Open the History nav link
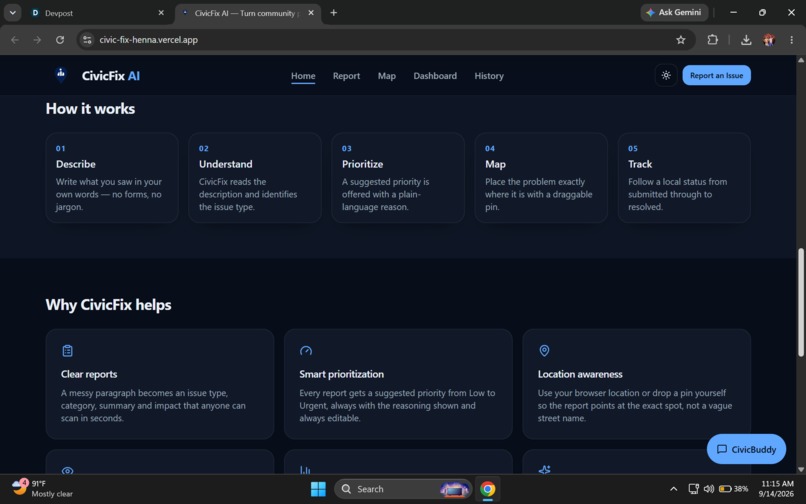The height and width of the screenshot is (504, 806). click(489, 76)
